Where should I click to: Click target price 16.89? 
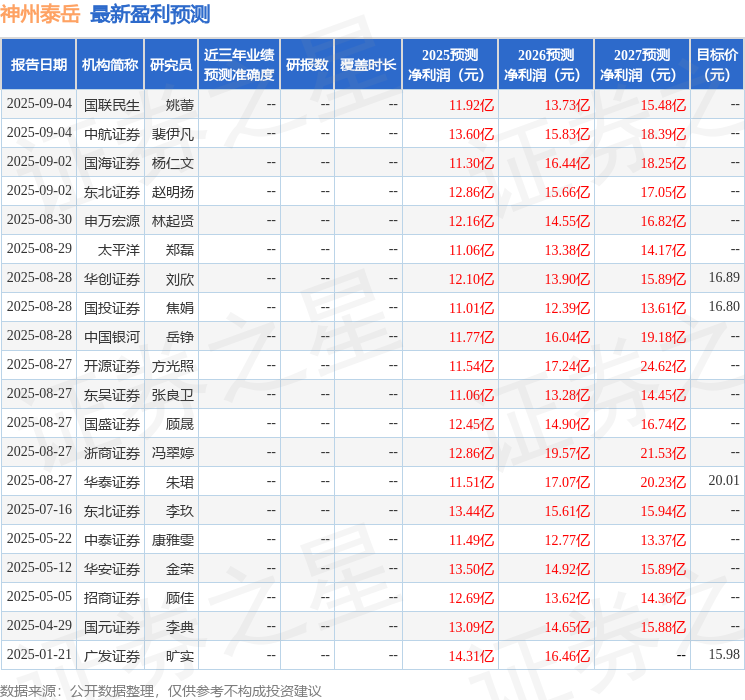(x=724, y=278)
